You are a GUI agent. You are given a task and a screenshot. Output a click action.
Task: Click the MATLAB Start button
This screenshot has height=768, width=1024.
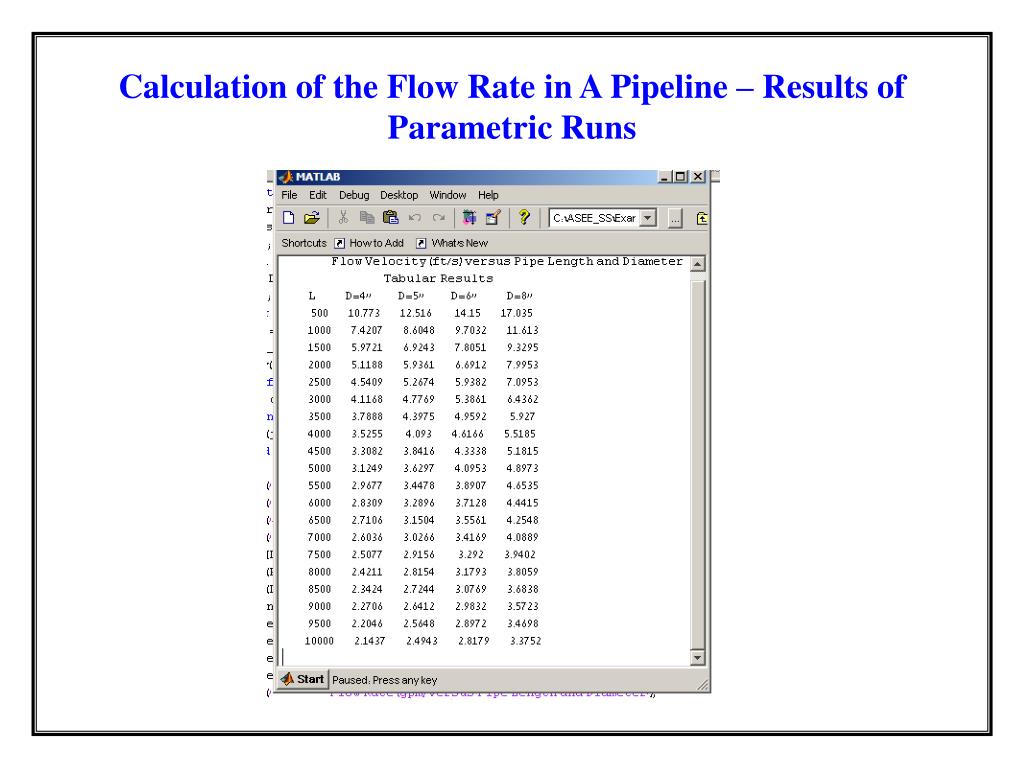[303, 679]
